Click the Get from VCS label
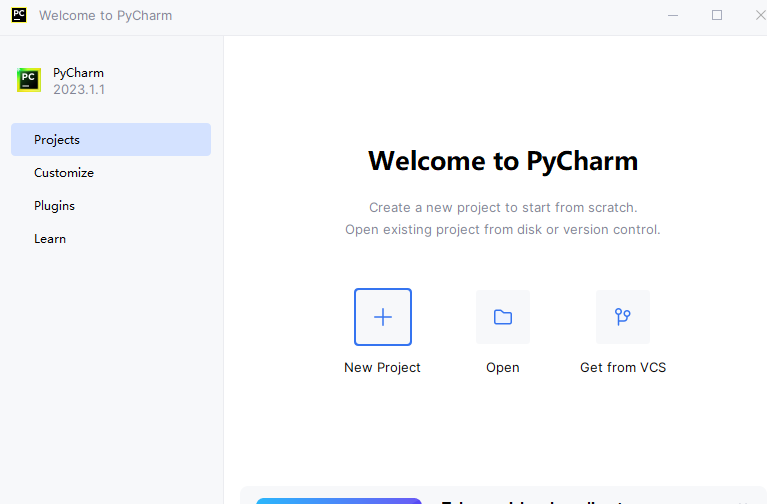The width and height of the screenshot is (767, 504). pyautogui.click(x=623, y=367)
